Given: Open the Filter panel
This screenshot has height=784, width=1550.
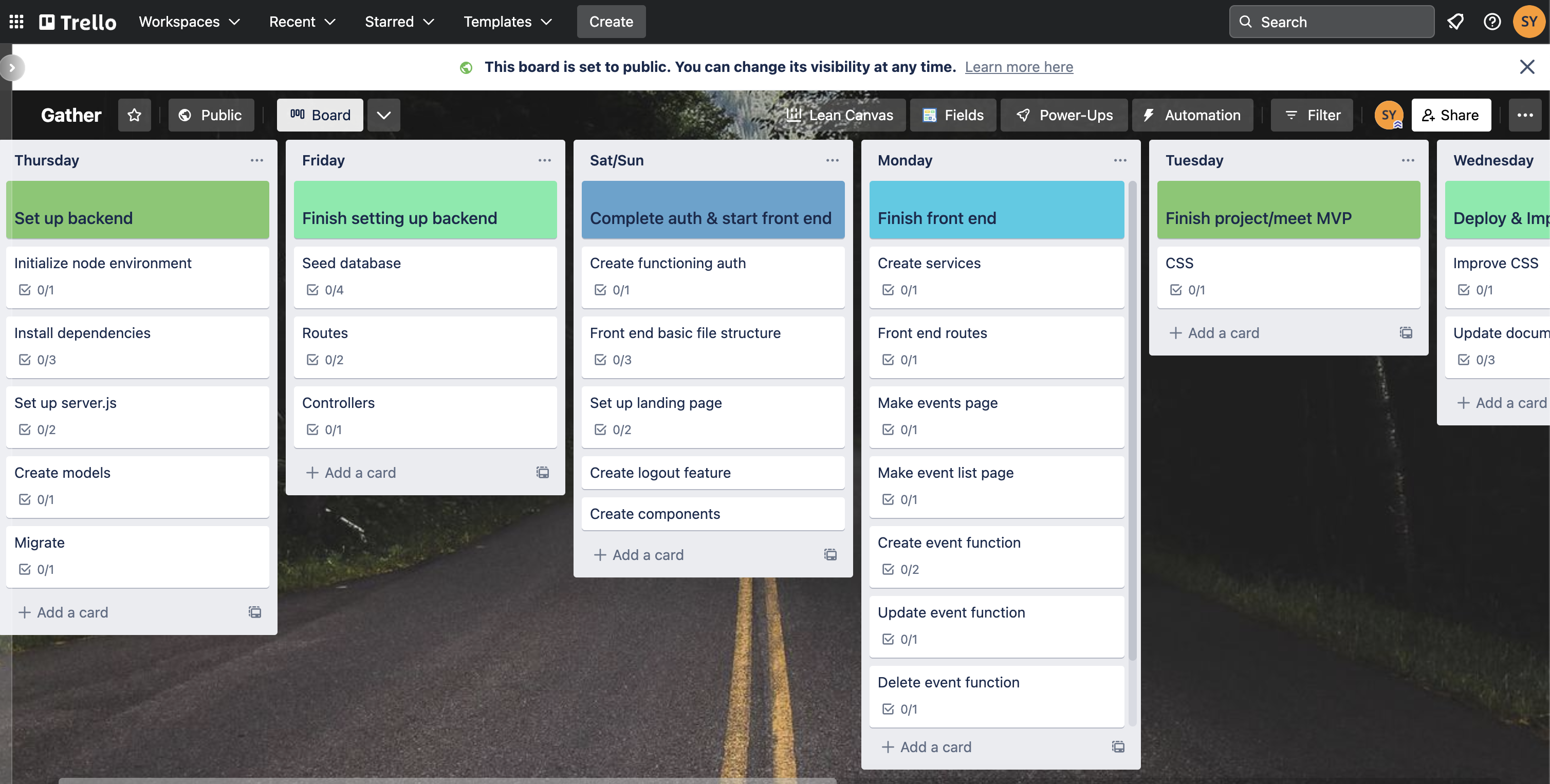Looking at the screenshot, I should [1312, 115].
